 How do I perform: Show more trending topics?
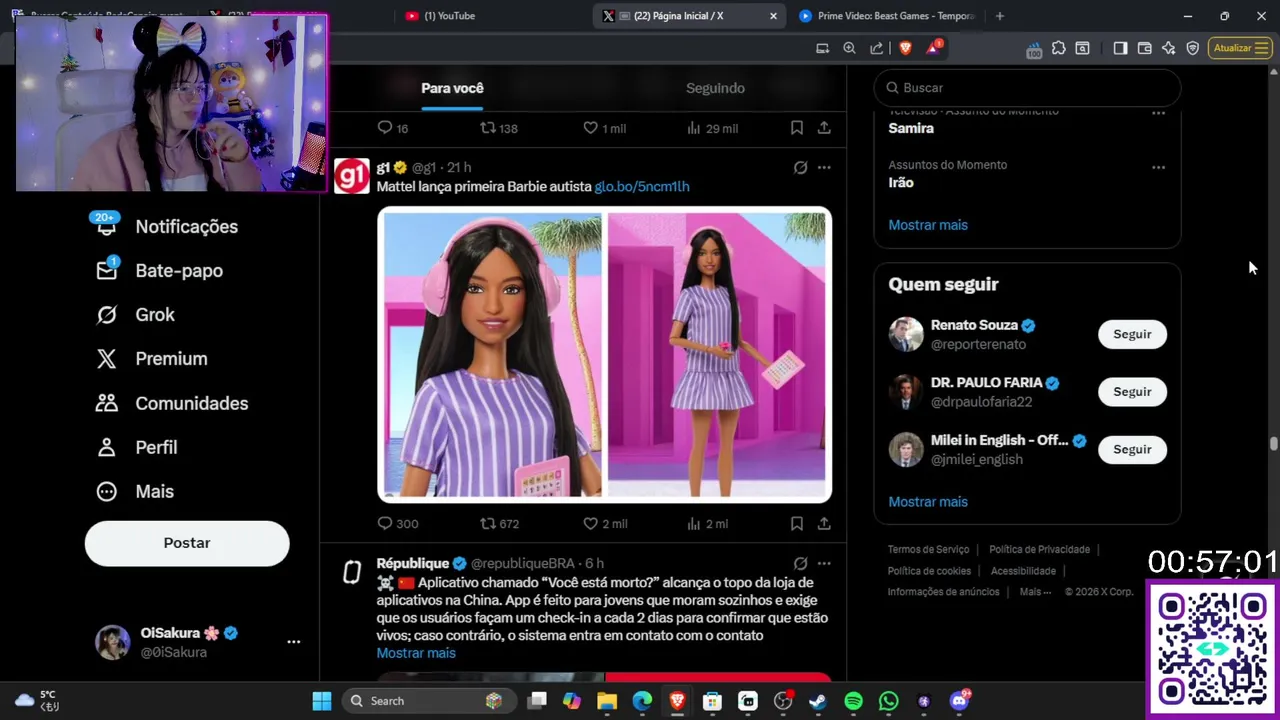coord(928,225)
